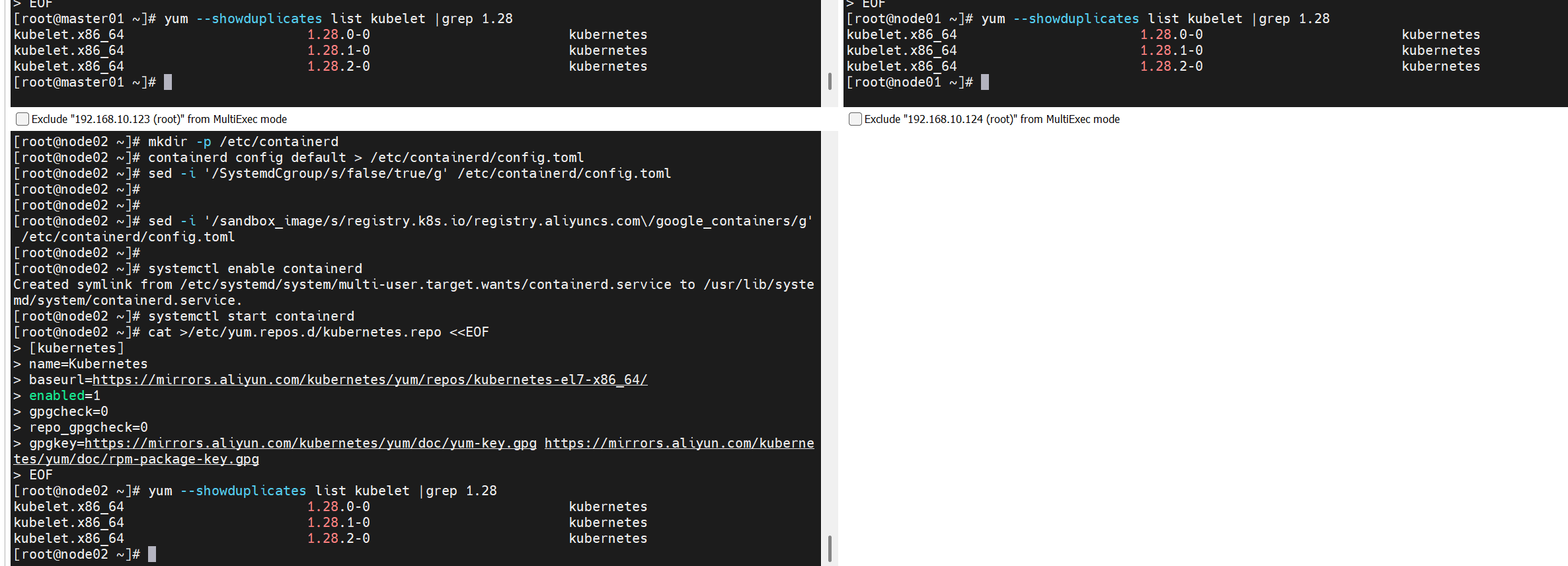
Task: Click the "mkdir -p /etc/containerd" command
Action: 243,141
